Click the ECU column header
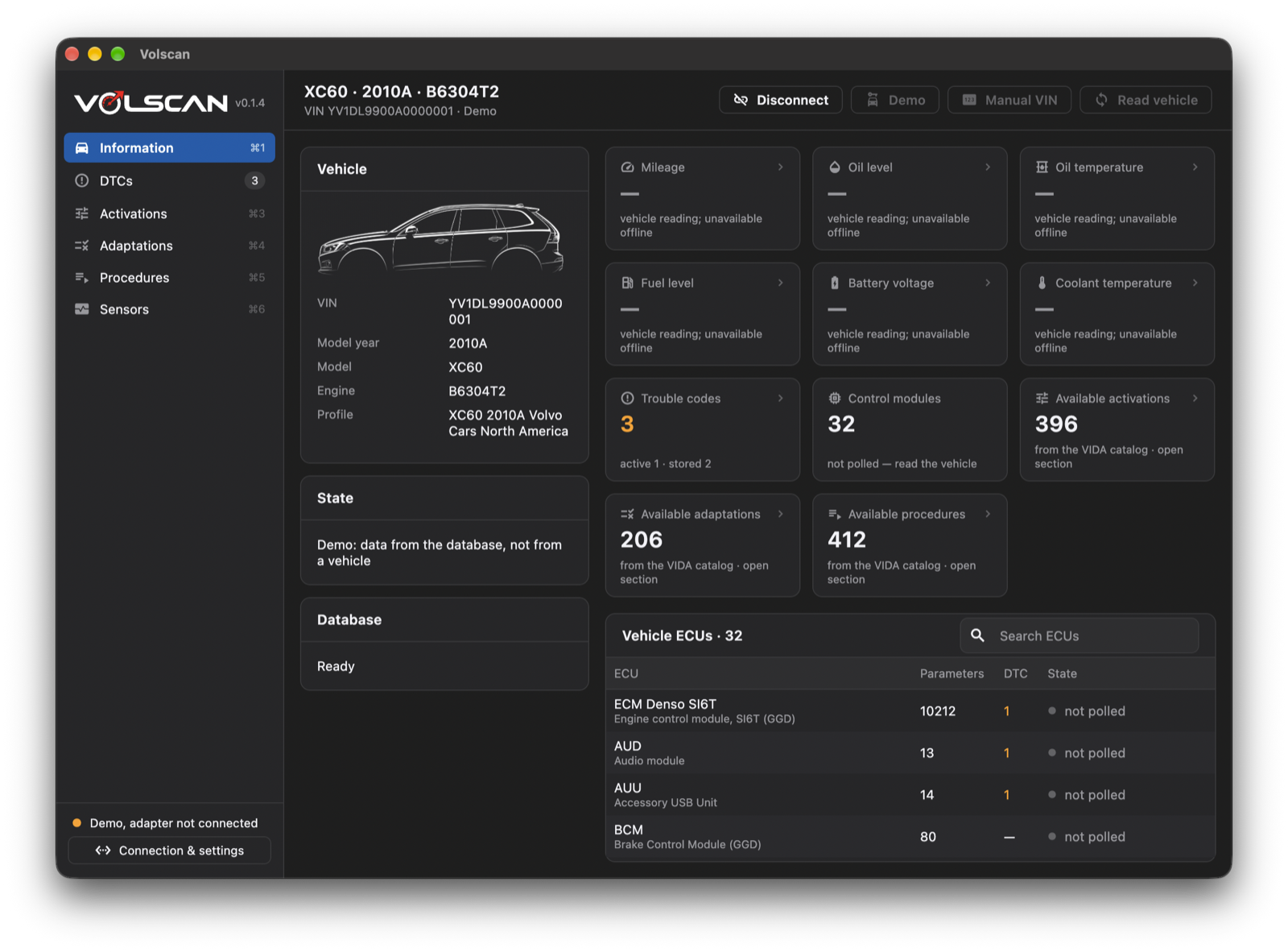Image resolution: width=1288 pixels, height=952 pixels. [x=626, y=673]
